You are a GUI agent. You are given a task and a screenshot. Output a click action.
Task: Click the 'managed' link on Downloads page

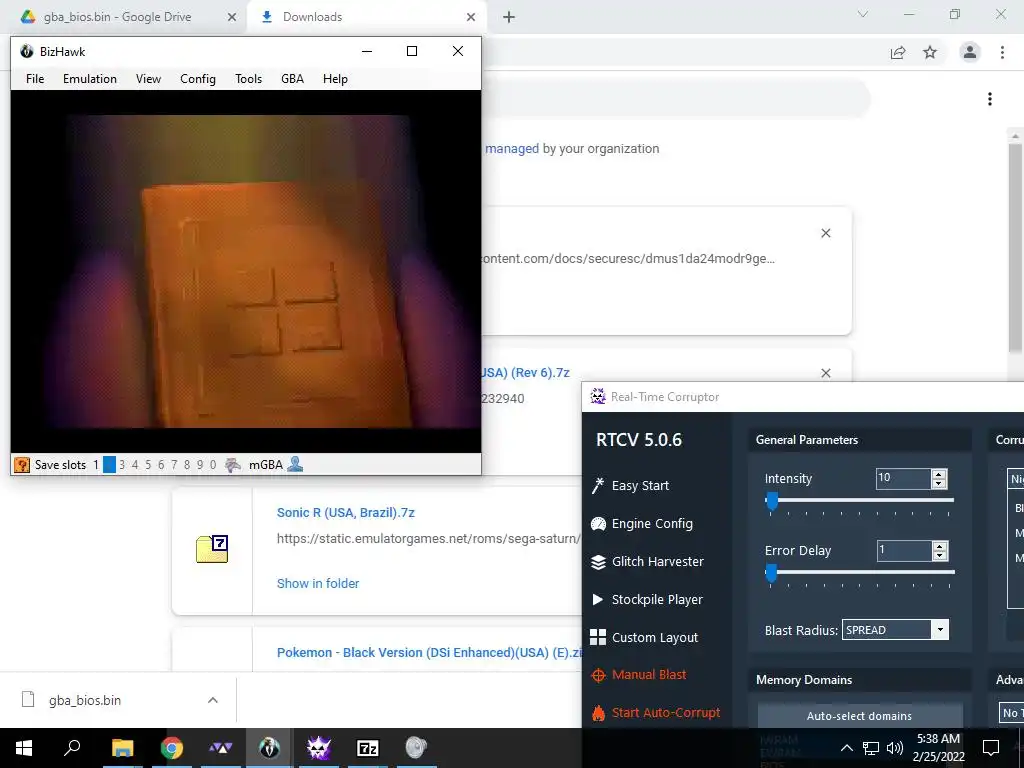[x=512, y=149]
